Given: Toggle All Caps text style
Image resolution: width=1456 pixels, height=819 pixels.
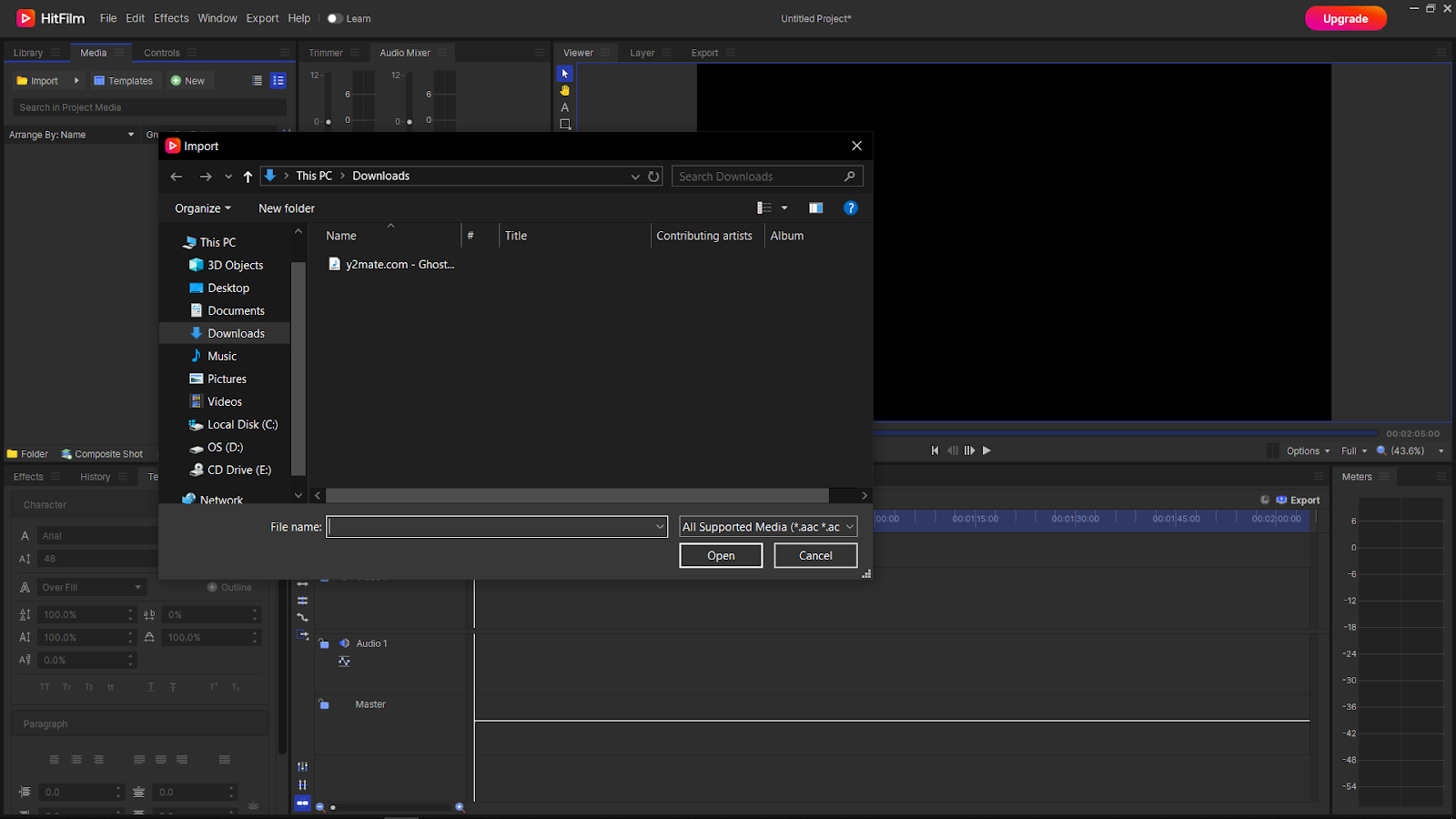Looking at the screenshot, I should pos(45,687).
